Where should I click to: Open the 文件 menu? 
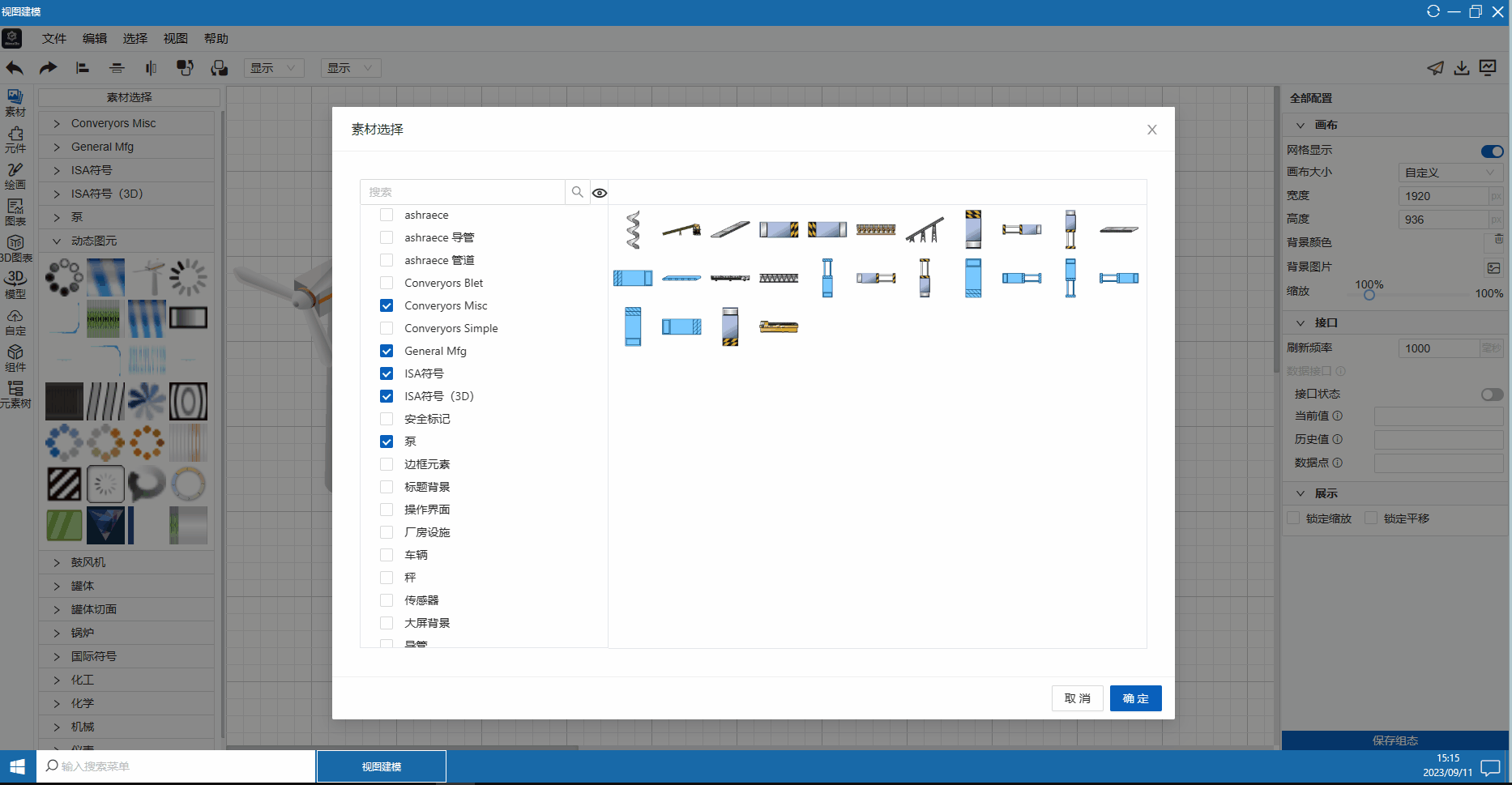point(54,38)
